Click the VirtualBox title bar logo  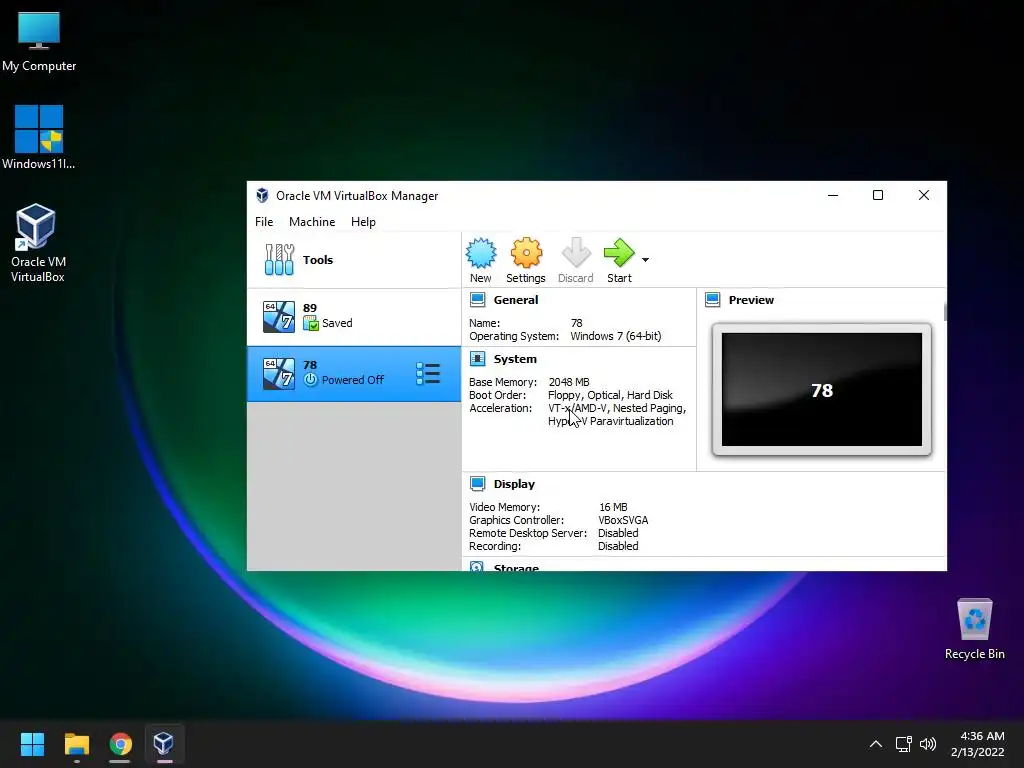262,195
